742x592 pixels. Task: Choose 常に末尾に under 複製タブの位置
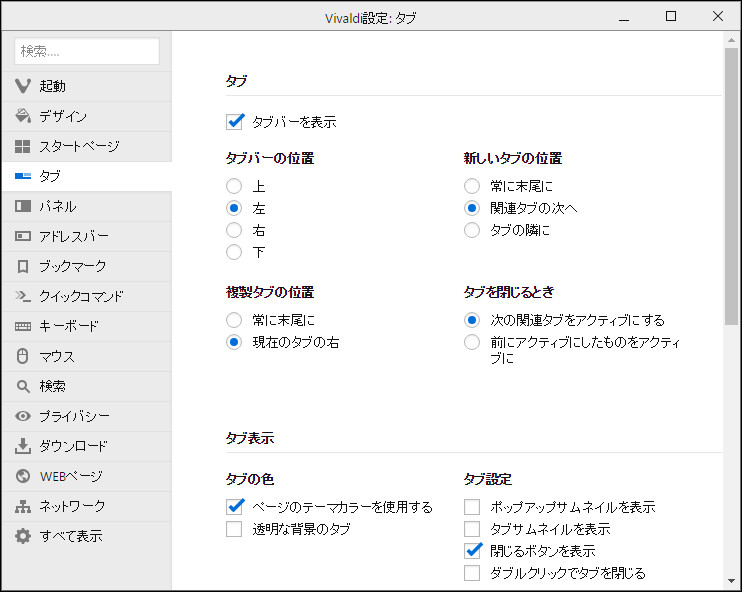pos(234,320)
